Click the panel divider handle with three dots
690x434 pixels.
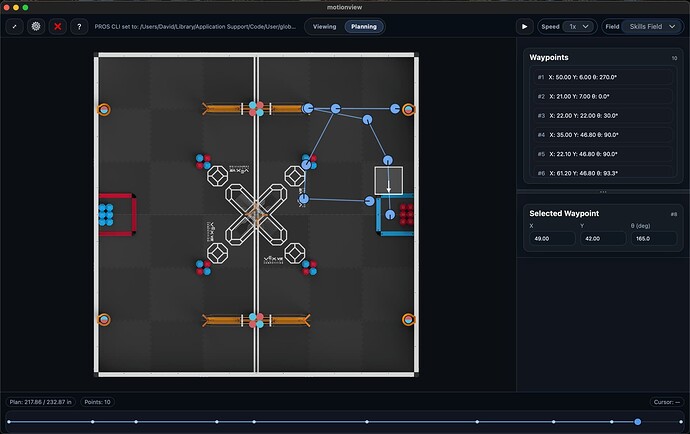603,192
